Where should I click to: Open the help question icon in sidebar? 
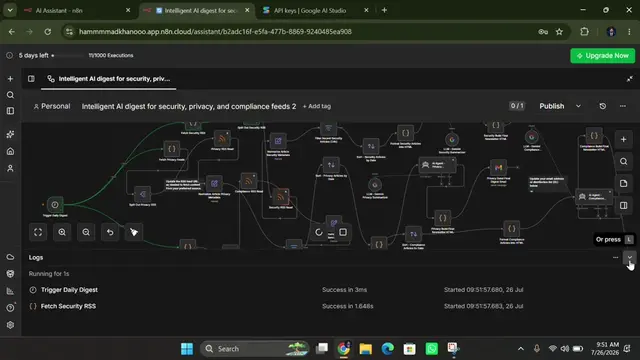click(x=10, y=308)
